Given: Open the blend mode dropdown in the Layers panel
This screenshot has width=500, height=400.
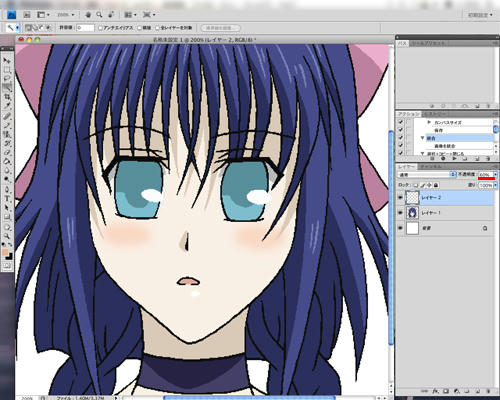Looking at the screenshot, I should coord(427,174).
